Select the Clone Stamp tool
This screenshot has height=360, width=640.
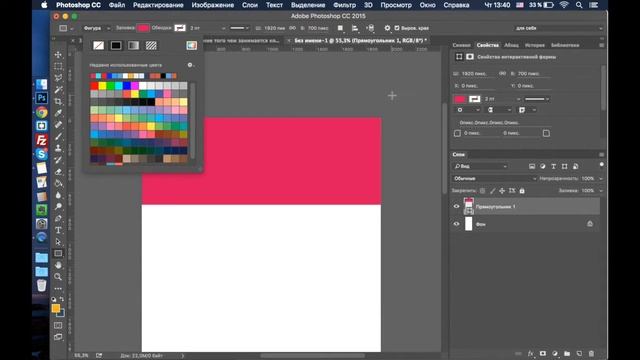pos(58,148)
